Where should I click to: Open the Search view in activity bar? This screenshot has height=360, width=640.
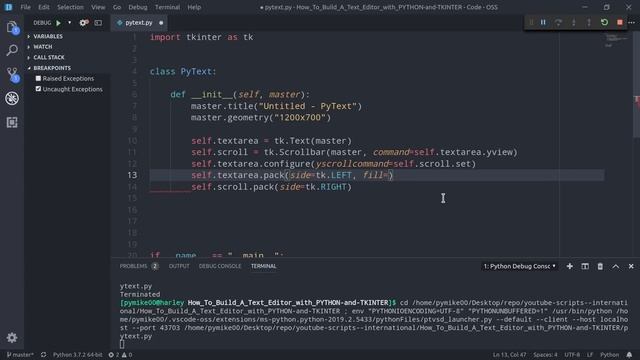(12, 51)
